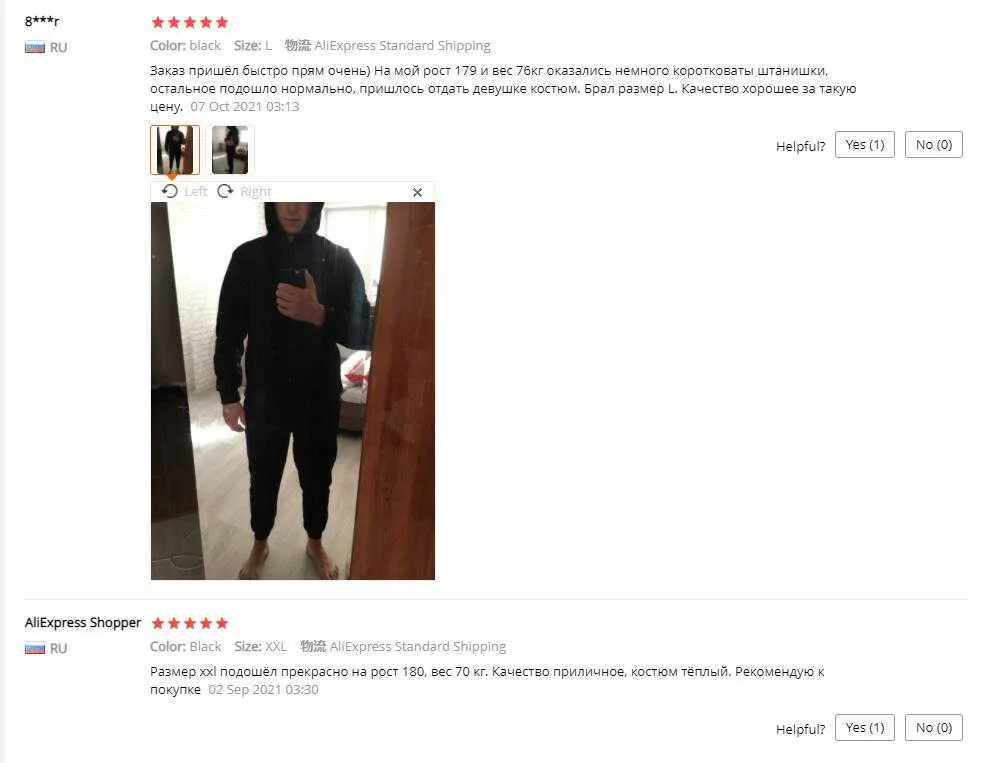Click reviewer name 8***r

[x=42, y=21]
